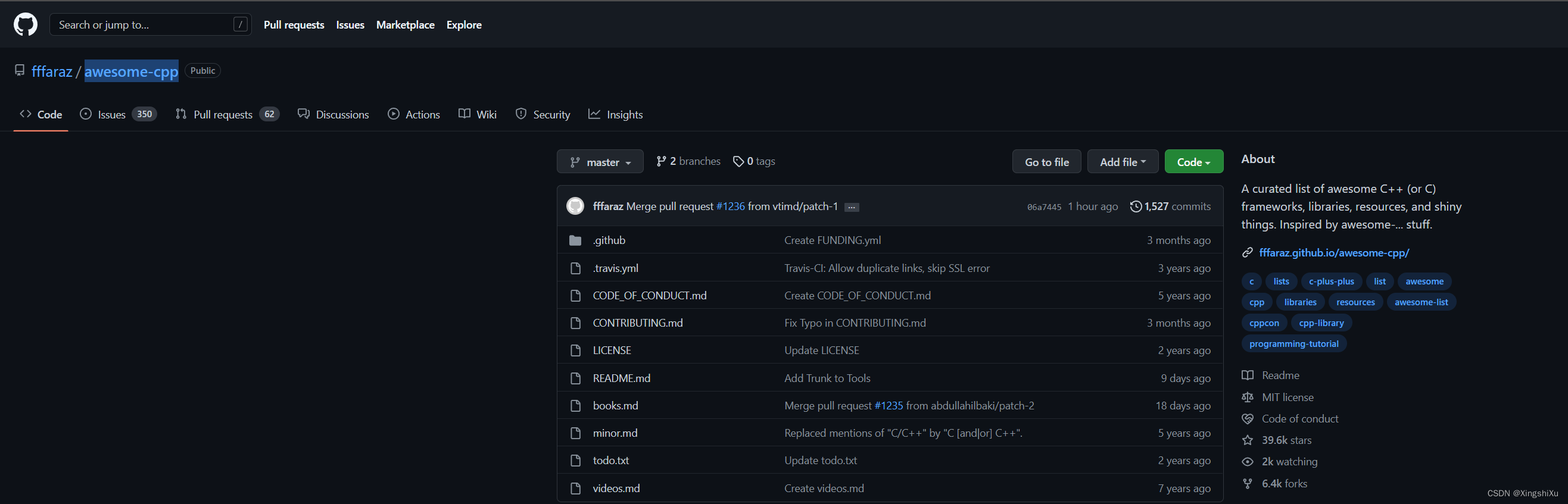Viewport: 1568px width, 504px height.
Task: Click the repository book icon beside fffaraz
Action: point(20,71)
